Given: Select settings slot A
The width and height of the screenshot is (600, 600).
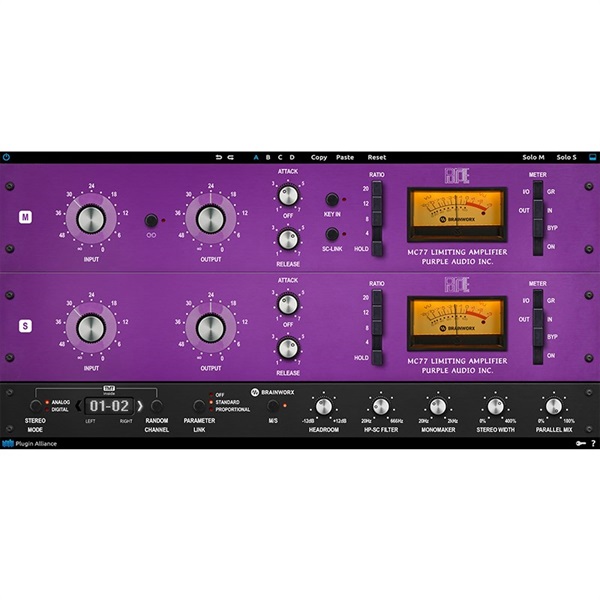Looking at the screenshot, I should click(x=256, y=157).
